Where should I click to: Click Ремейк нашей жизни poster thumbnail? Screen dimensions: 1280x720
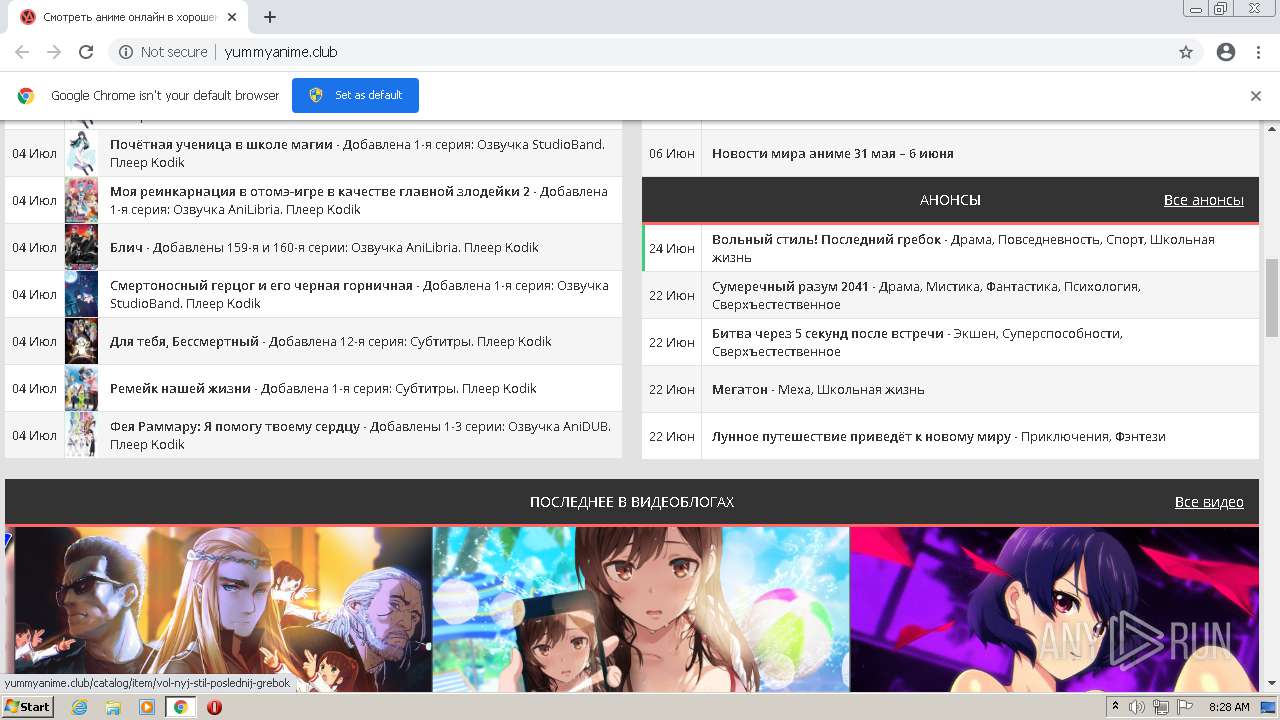81,388
